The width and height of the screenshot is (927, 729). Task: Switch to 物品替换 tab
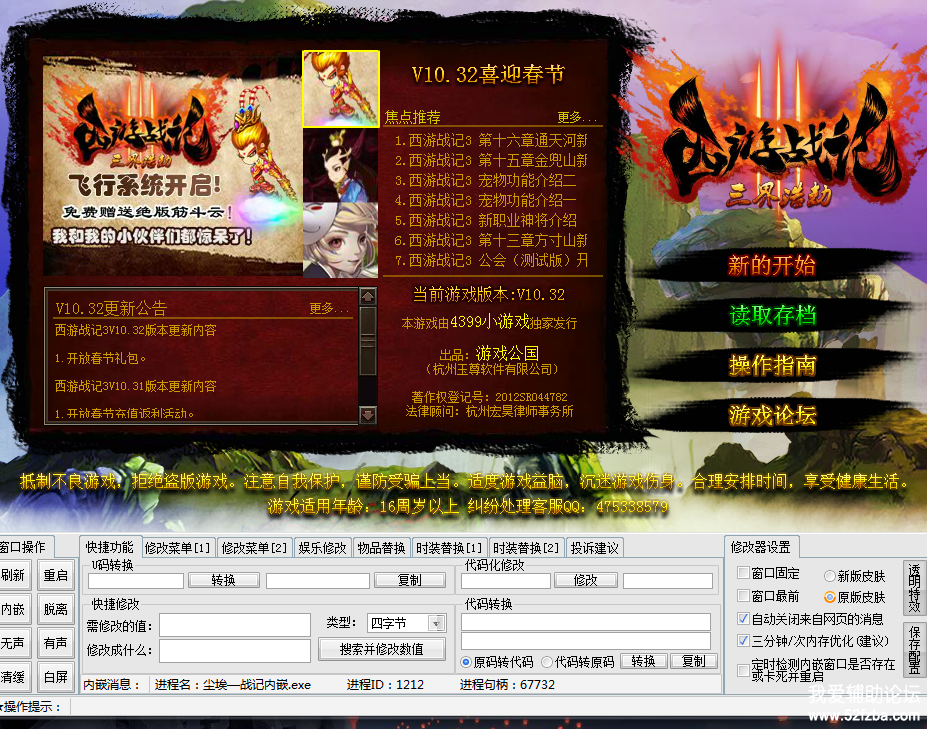pos(381,548)
